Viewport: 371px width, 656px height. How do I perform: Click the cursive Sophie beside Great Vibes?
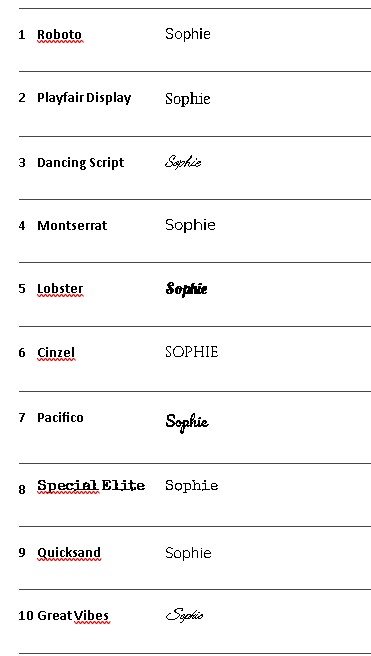184,615
